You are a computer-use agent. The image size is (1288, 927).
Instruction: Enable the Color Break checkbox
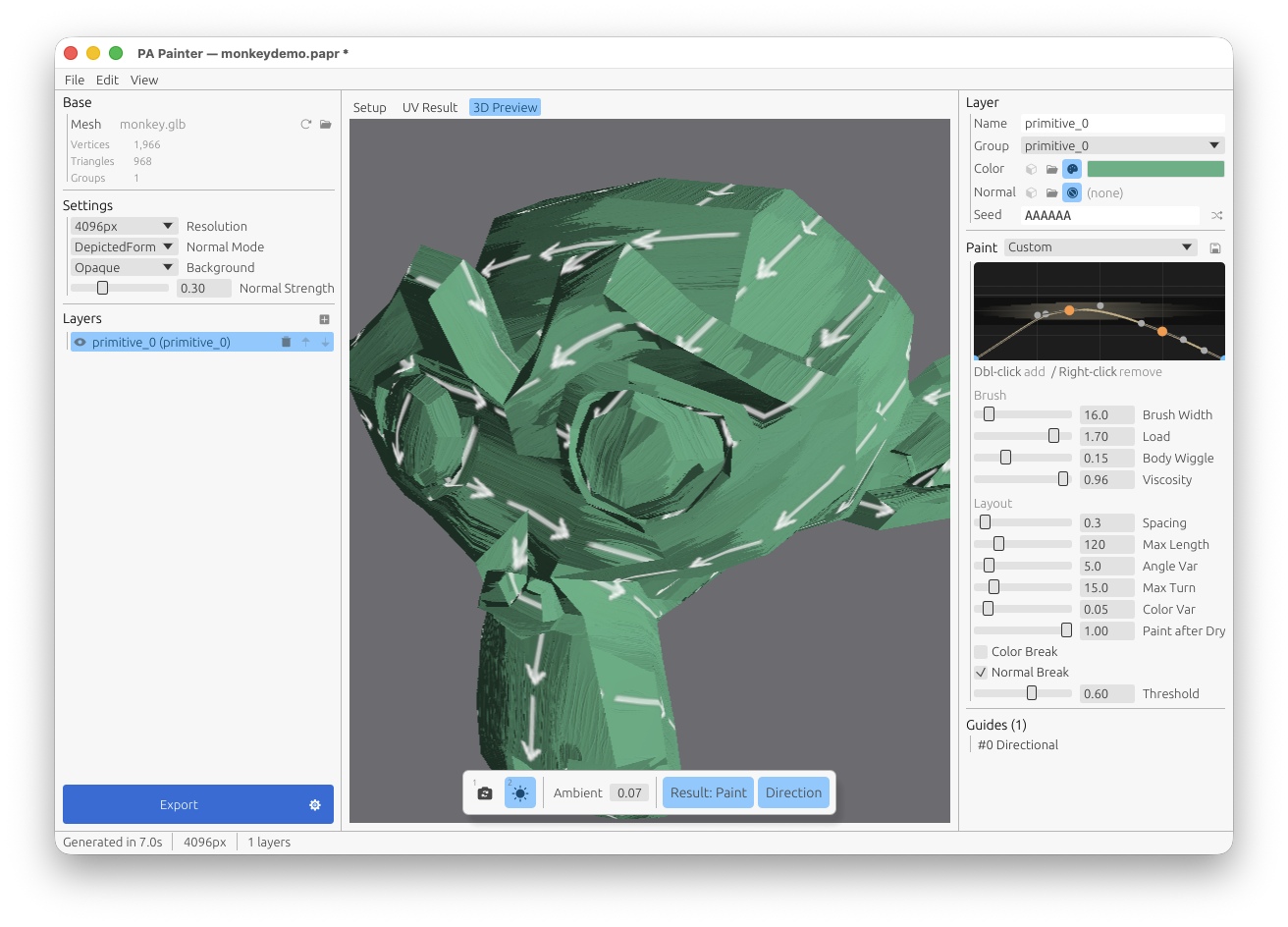981,652
